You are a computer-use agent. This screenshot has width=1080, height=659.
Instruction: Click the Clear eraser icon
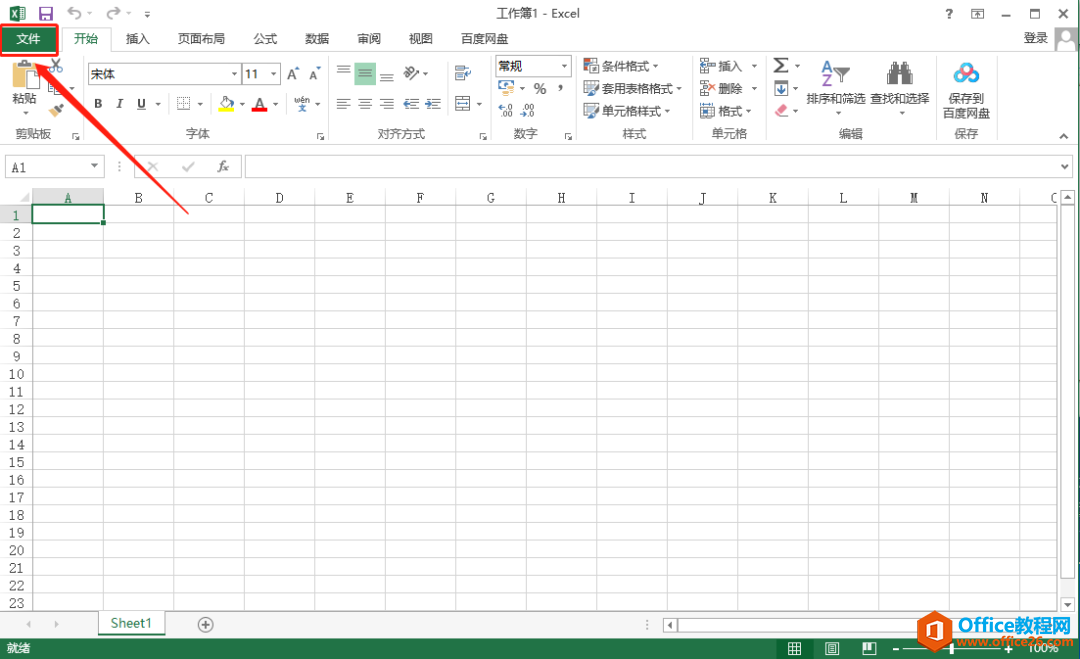tap(781, 111)
